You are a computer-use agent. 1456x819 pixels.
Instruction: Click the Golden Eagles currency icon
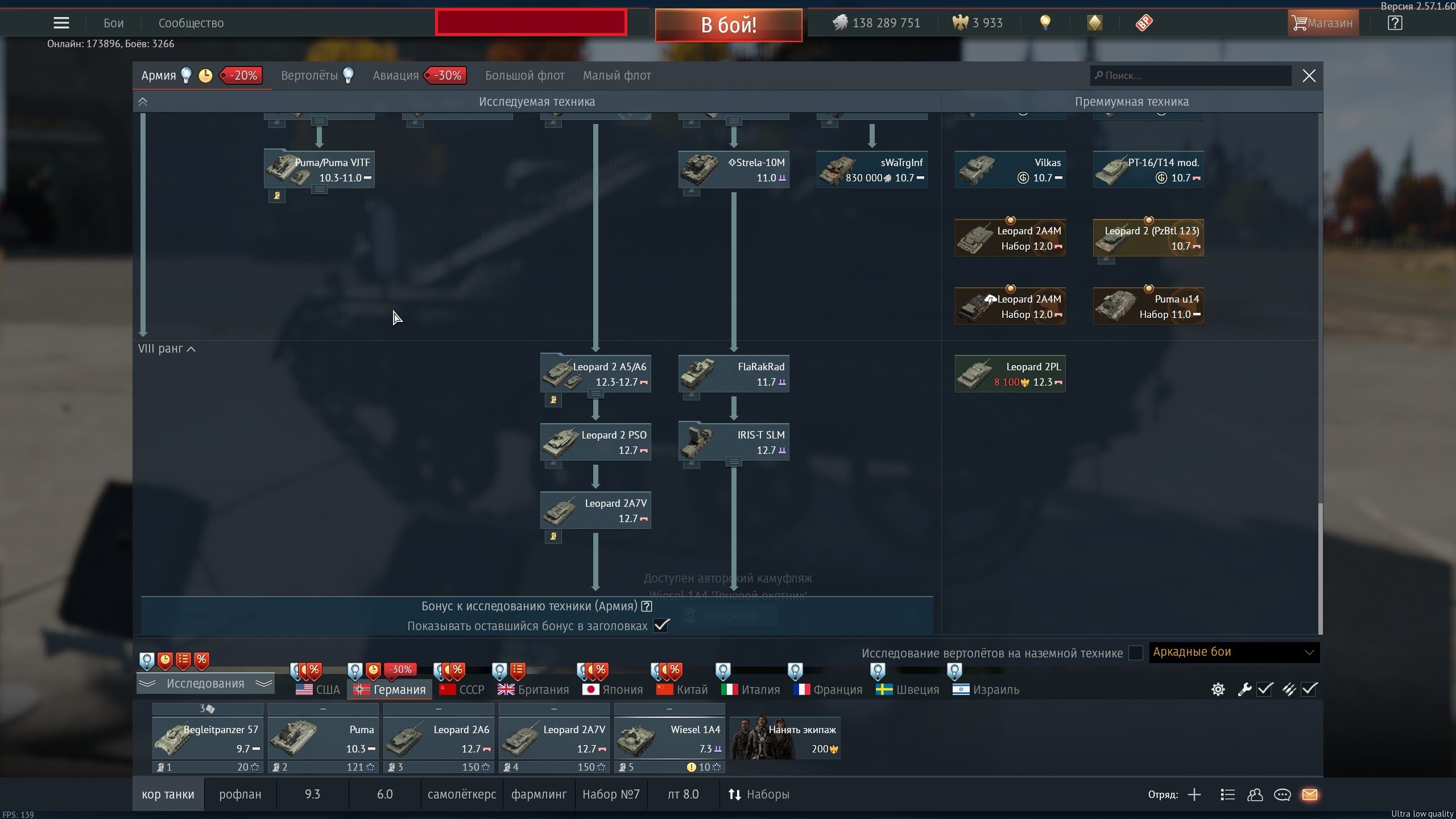point(961,23)
